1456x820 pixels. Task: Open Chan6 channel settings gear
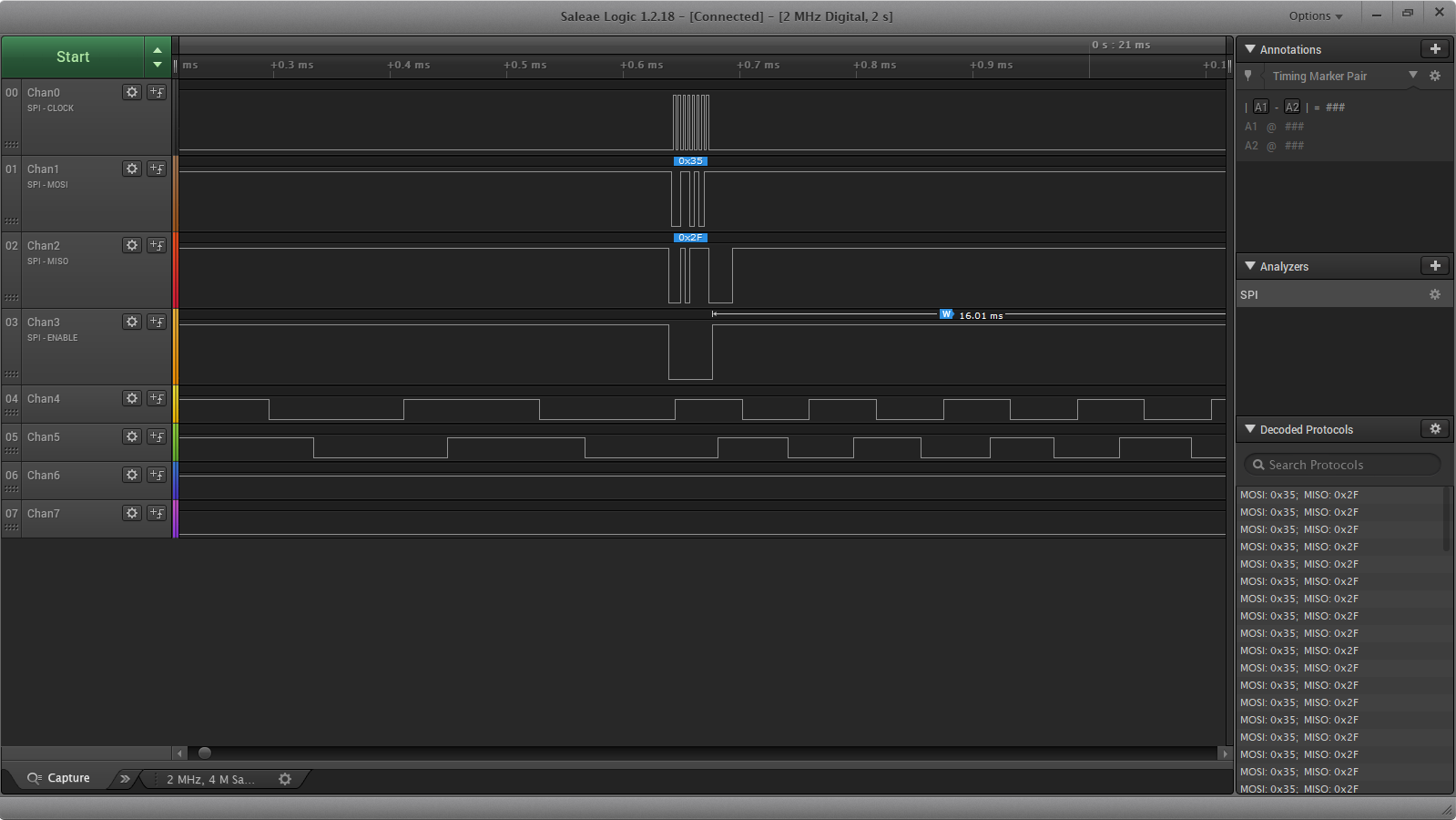(132, 475)
